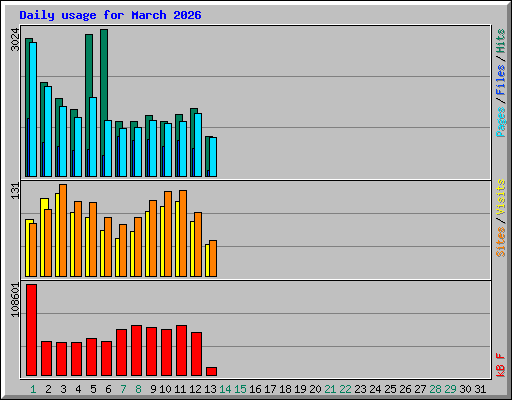Click the day 15 label on the x-axis
This screenshot has height=400, width=512.
tap(240, 389)
